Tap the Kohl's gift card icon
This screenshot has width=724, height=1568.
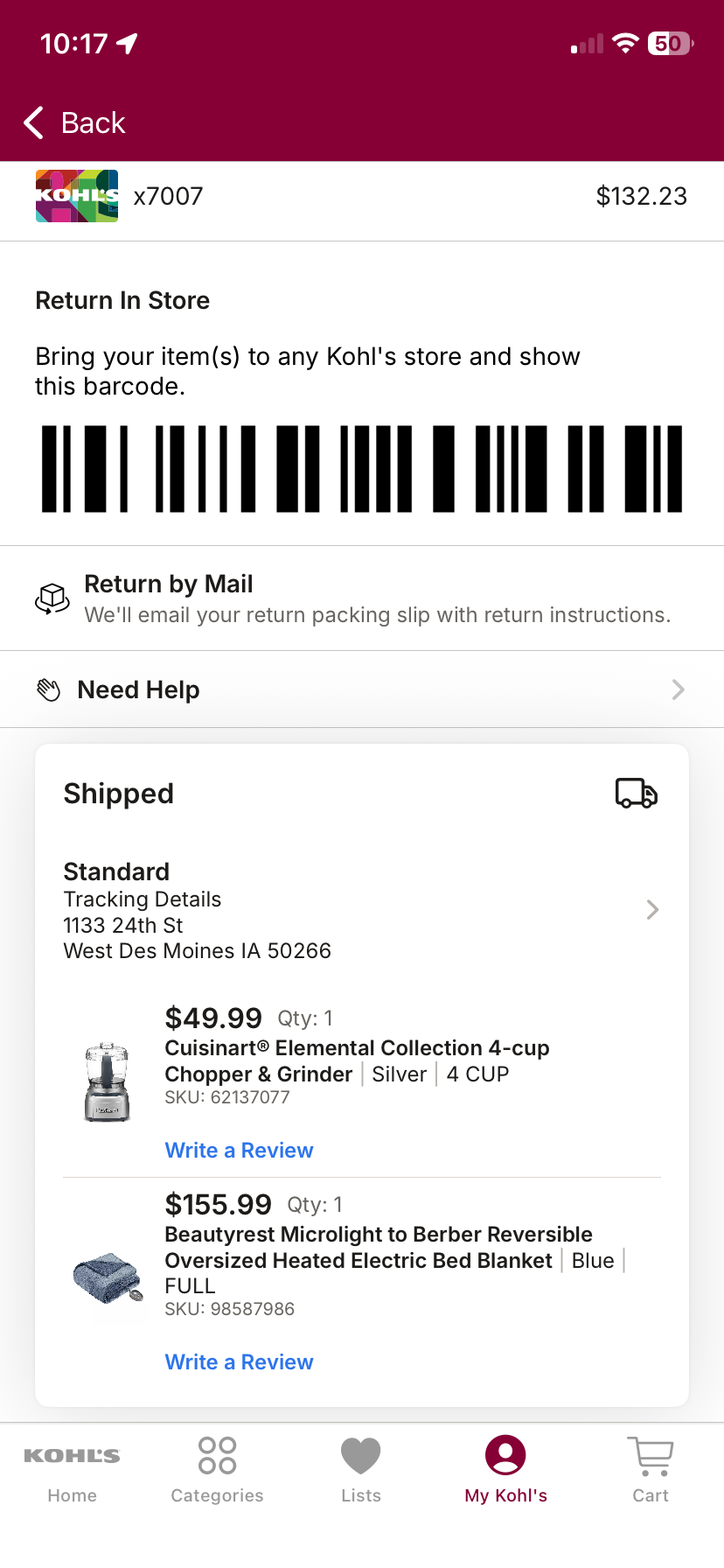[x=77, y=196]
